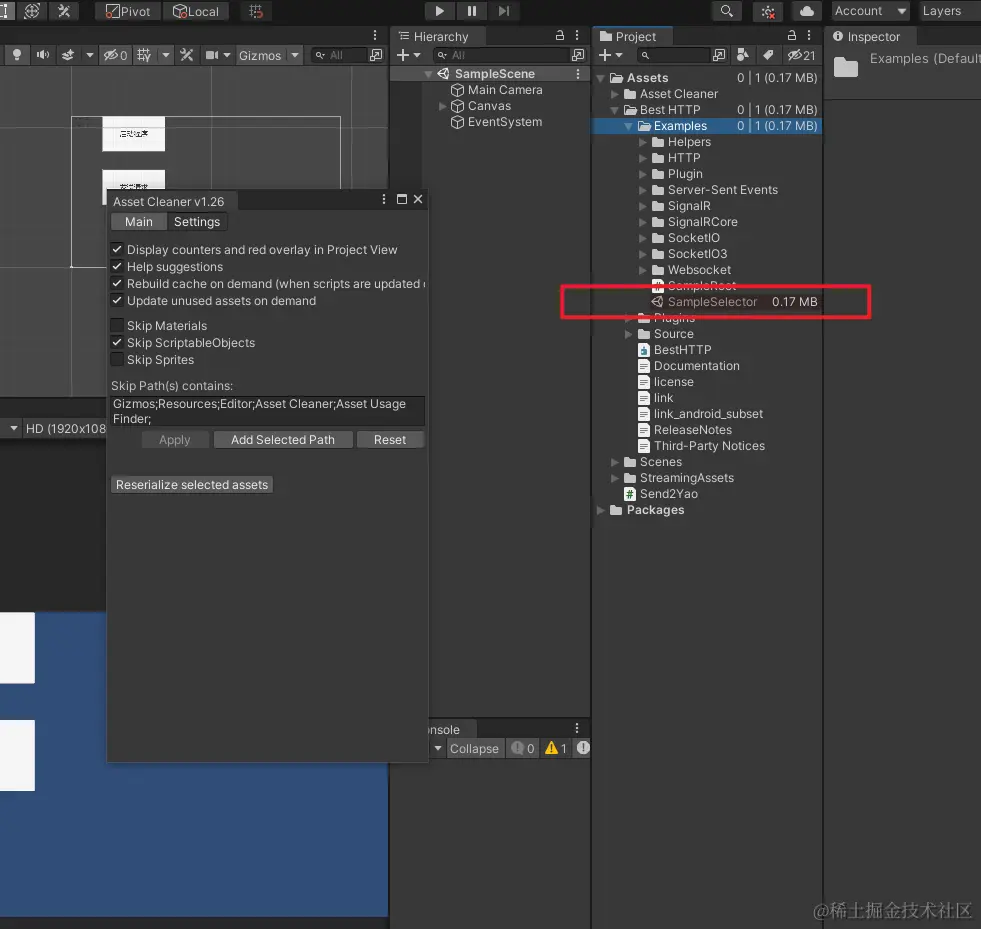Click Hierarchy create plus button
The height and width of the screenshot is (929, 981).
[x=403, y=55]
